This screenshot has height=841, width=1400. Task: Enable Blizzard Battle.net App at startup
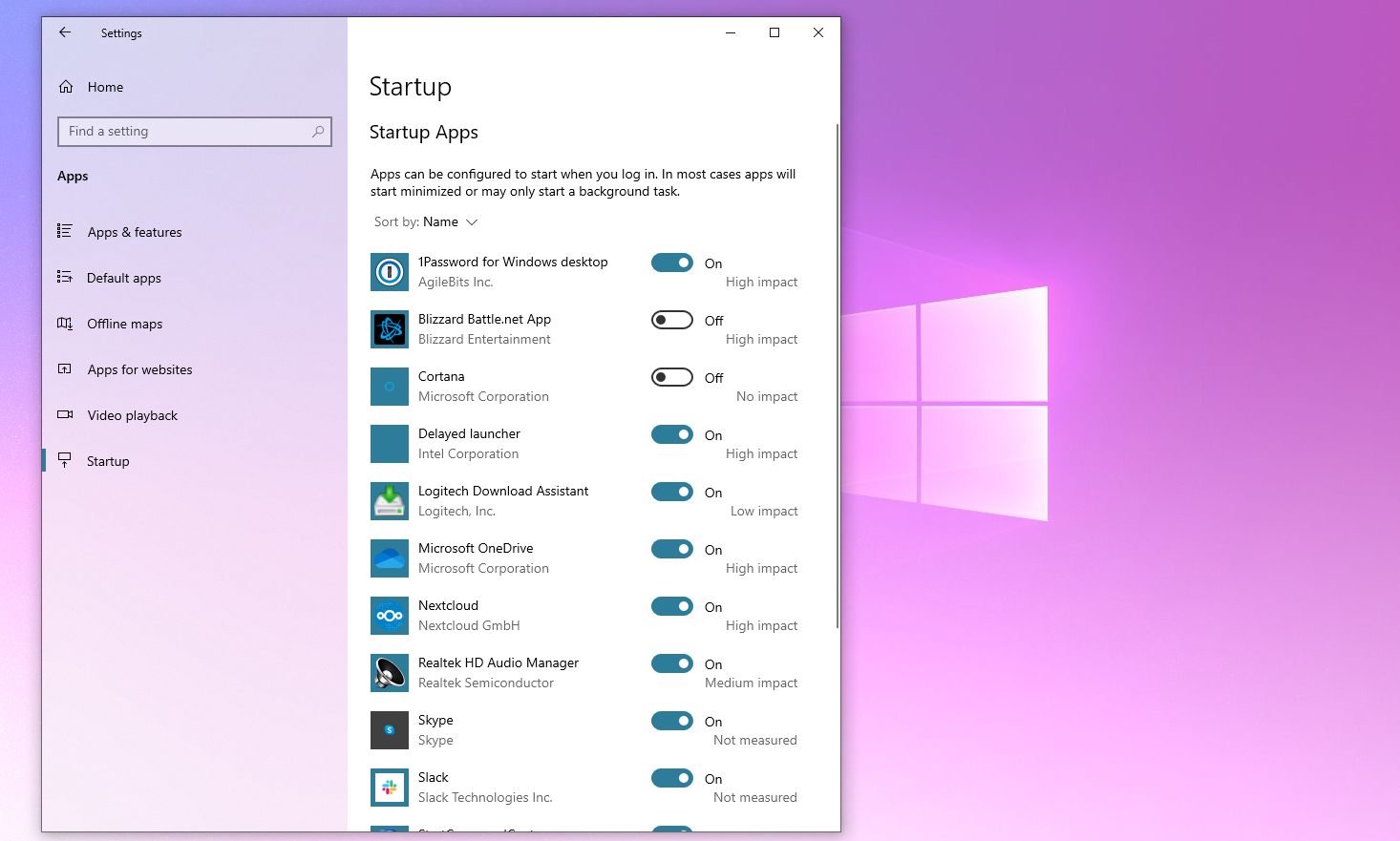click(x=671, y=320)
